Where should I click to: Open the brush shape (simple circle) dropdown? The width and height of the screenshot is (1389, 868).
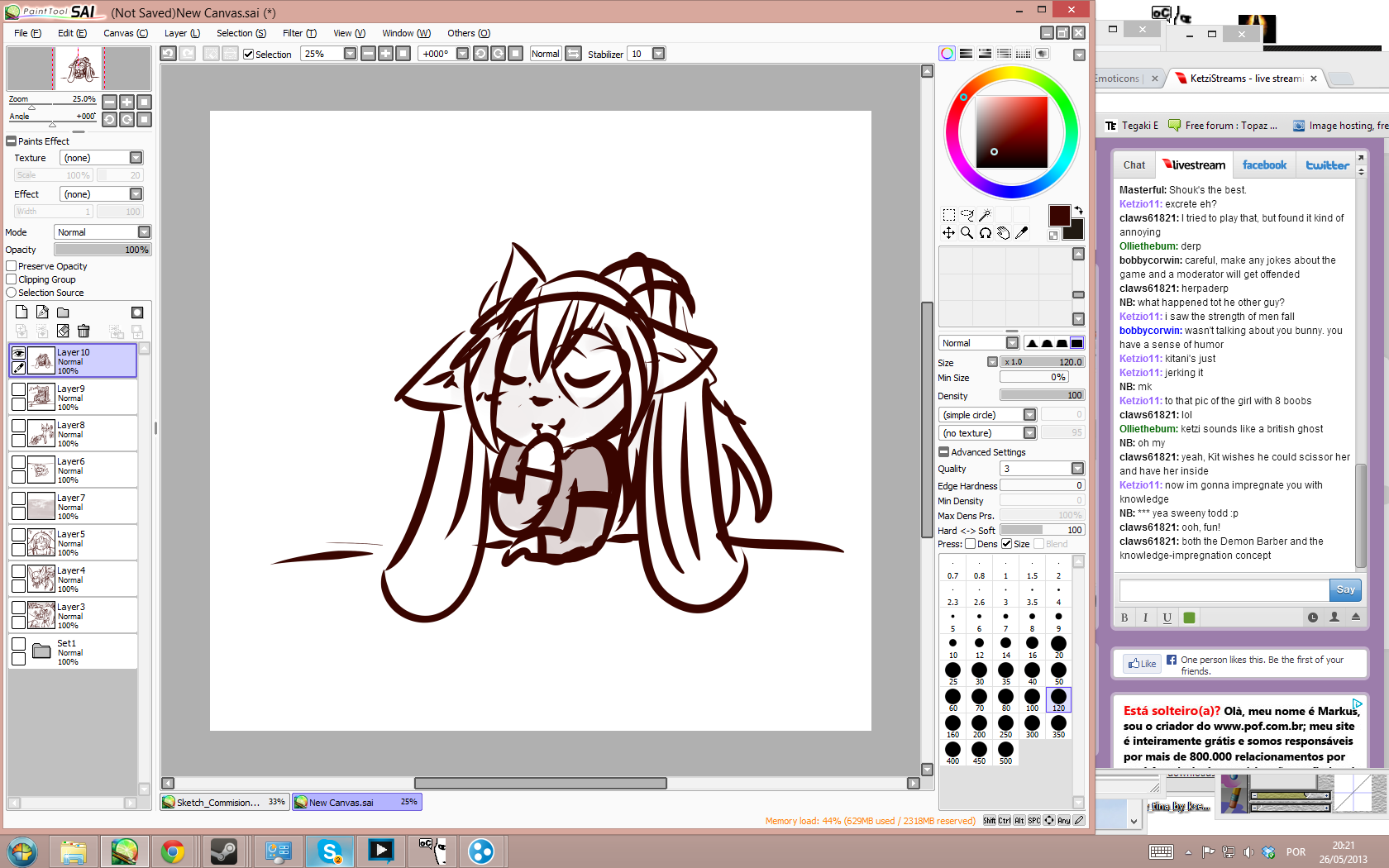pos(988,415)
